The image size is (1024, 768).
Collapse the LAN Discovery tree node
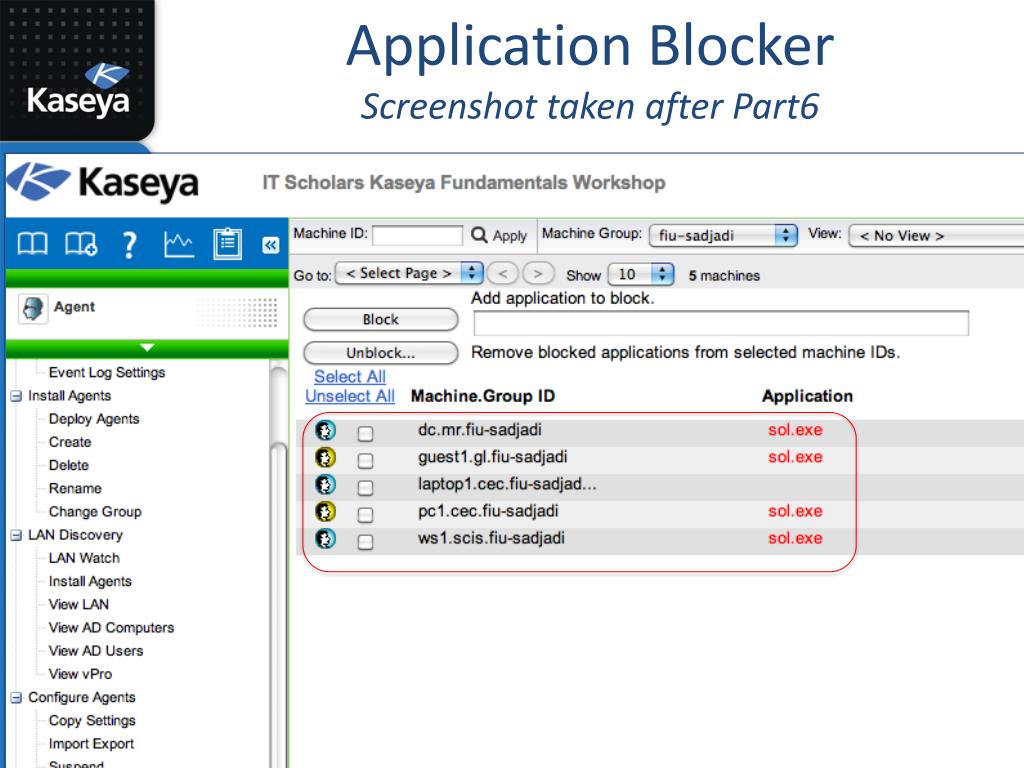click(x=16, y=536)
